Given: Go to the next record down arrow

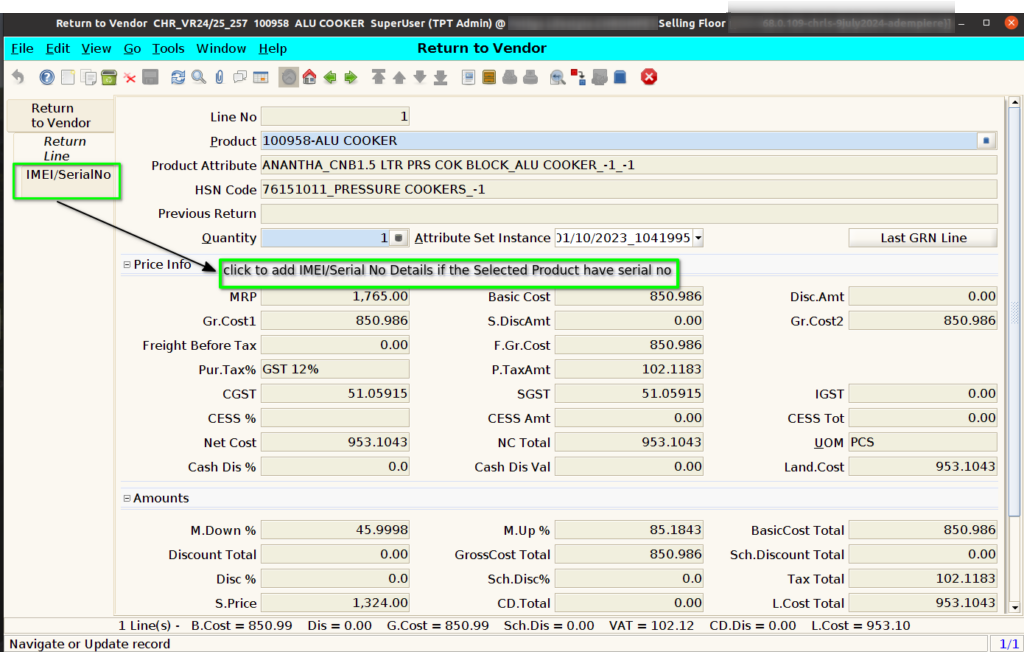Looking at the screenshot, I should tap(420, 77).
